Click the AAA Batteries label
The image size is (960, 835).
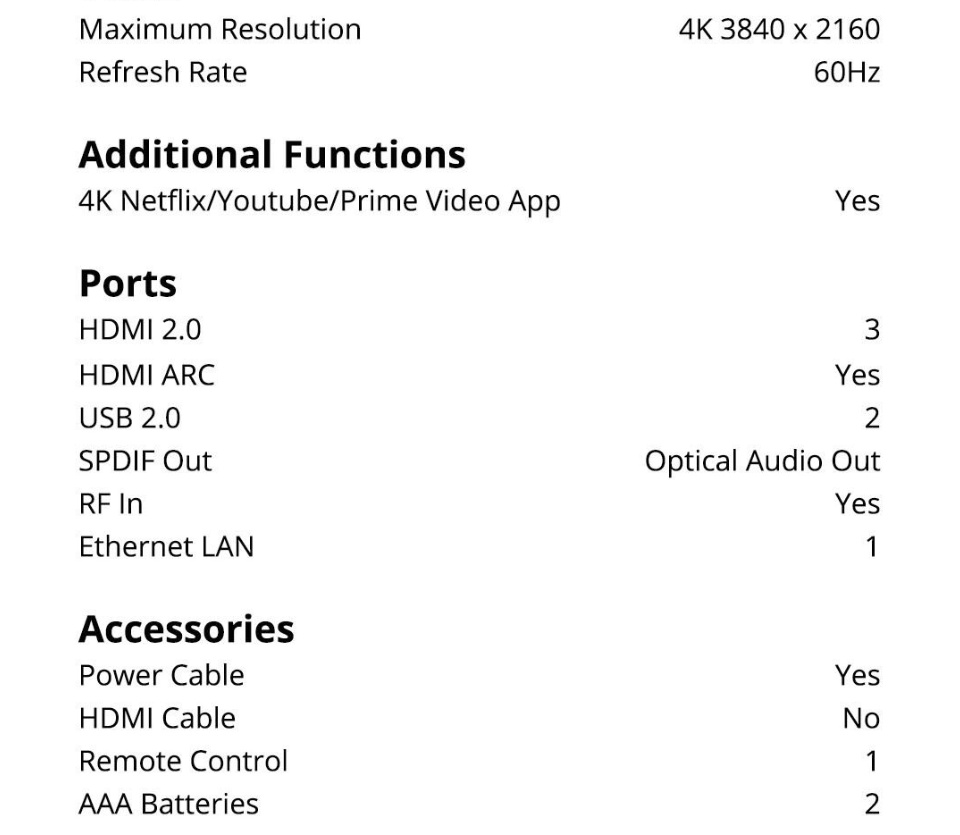pyautogui.click(x=168, y=804)
